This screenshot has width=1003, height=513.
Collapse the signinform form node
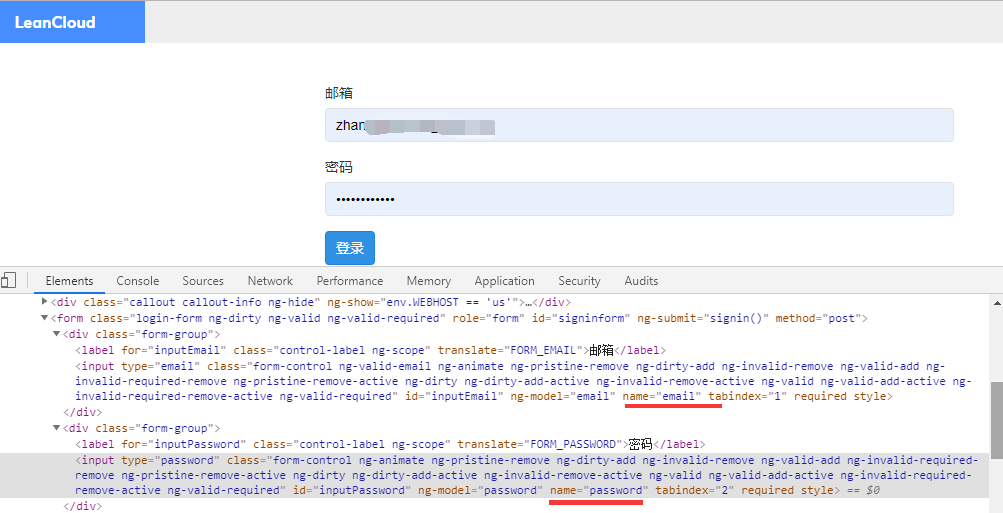tap(44, 318)
